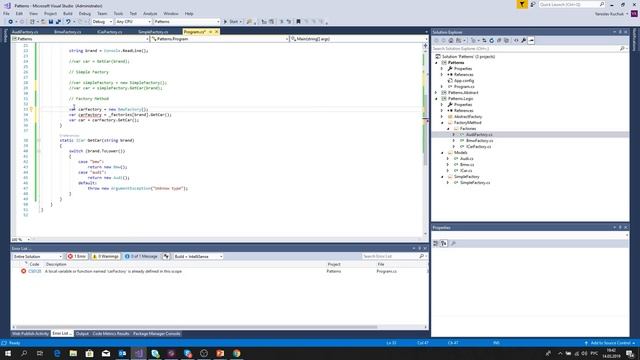Open Microsoft Edge from the taskbar
640x360 pixels.
[x=57, y=353]
